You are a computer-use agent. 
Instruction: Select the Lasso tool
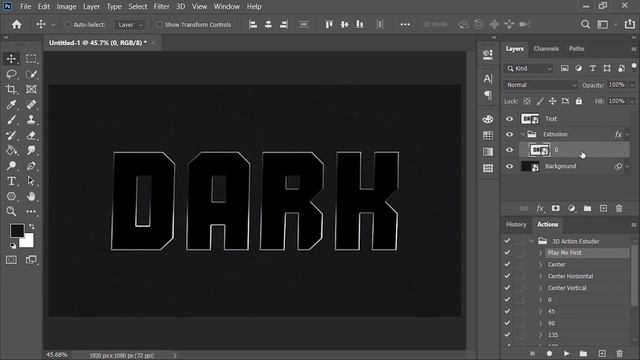click(11, 74)
